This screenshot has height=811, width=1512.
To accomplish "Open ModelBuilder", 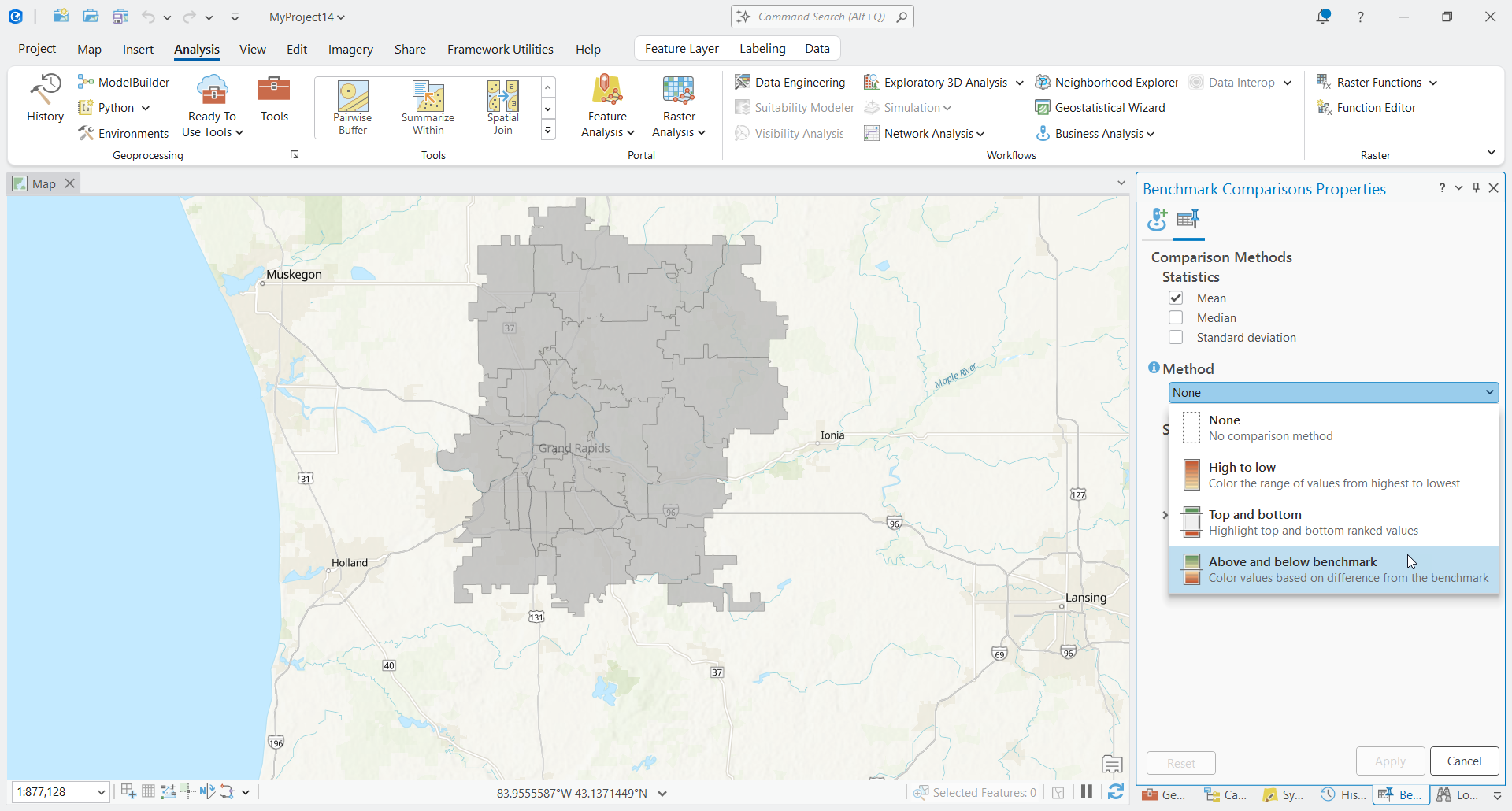I will 124,83.
